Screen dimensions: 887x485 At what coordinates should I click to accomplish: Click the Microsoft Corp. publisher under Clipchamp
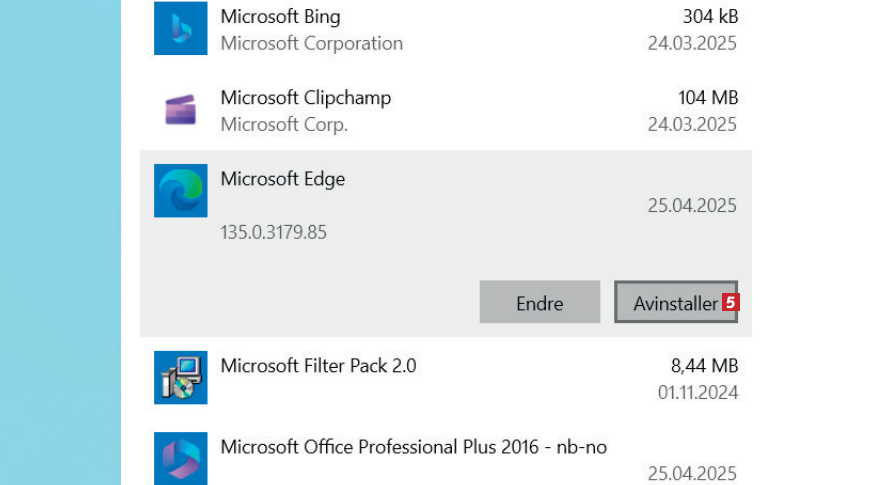[284, 125]
